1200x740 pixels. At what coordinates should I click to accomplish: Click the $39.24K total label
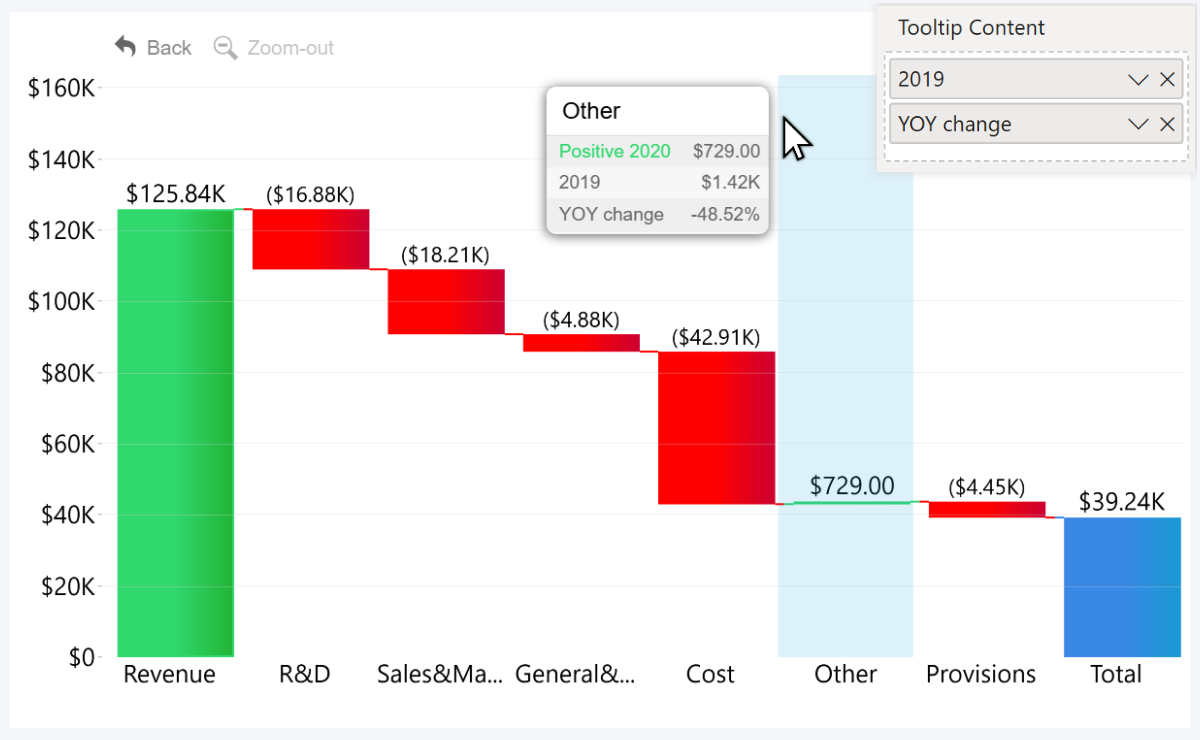(1121, 503)
